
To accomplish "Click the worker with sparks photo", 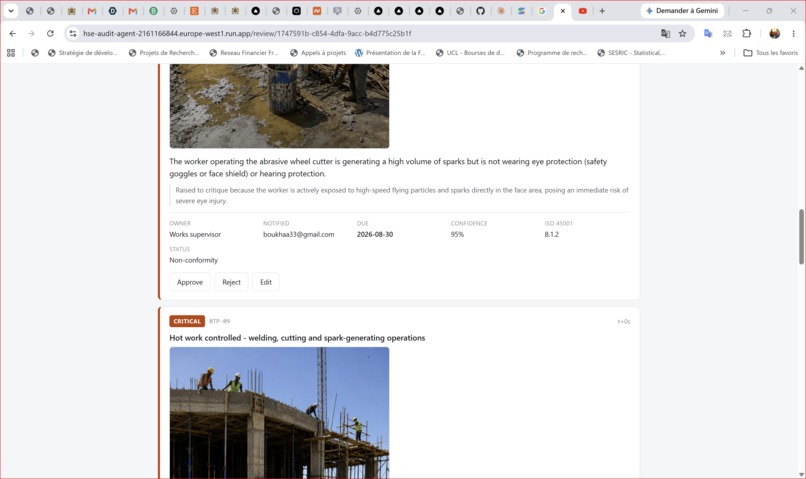I will tap(279, 106).
